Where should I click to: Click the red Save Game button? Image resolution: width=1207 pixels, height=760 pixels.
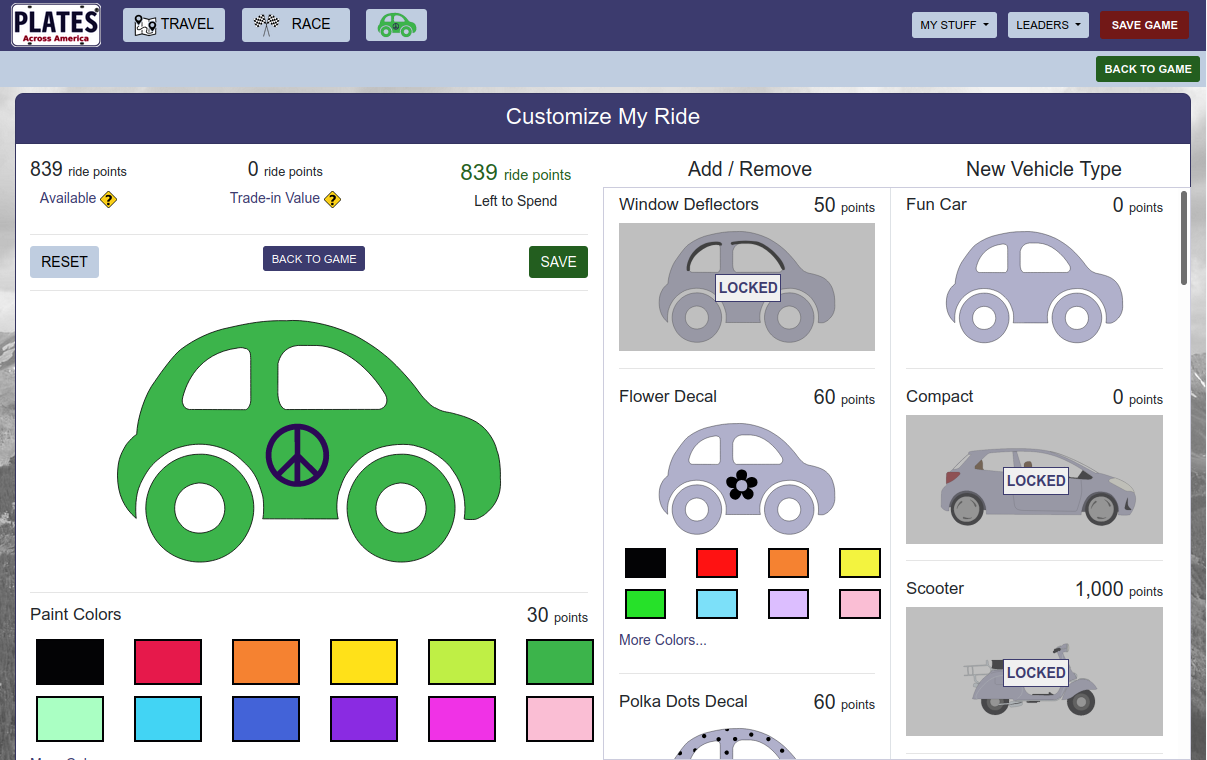tap(1144, 25)
